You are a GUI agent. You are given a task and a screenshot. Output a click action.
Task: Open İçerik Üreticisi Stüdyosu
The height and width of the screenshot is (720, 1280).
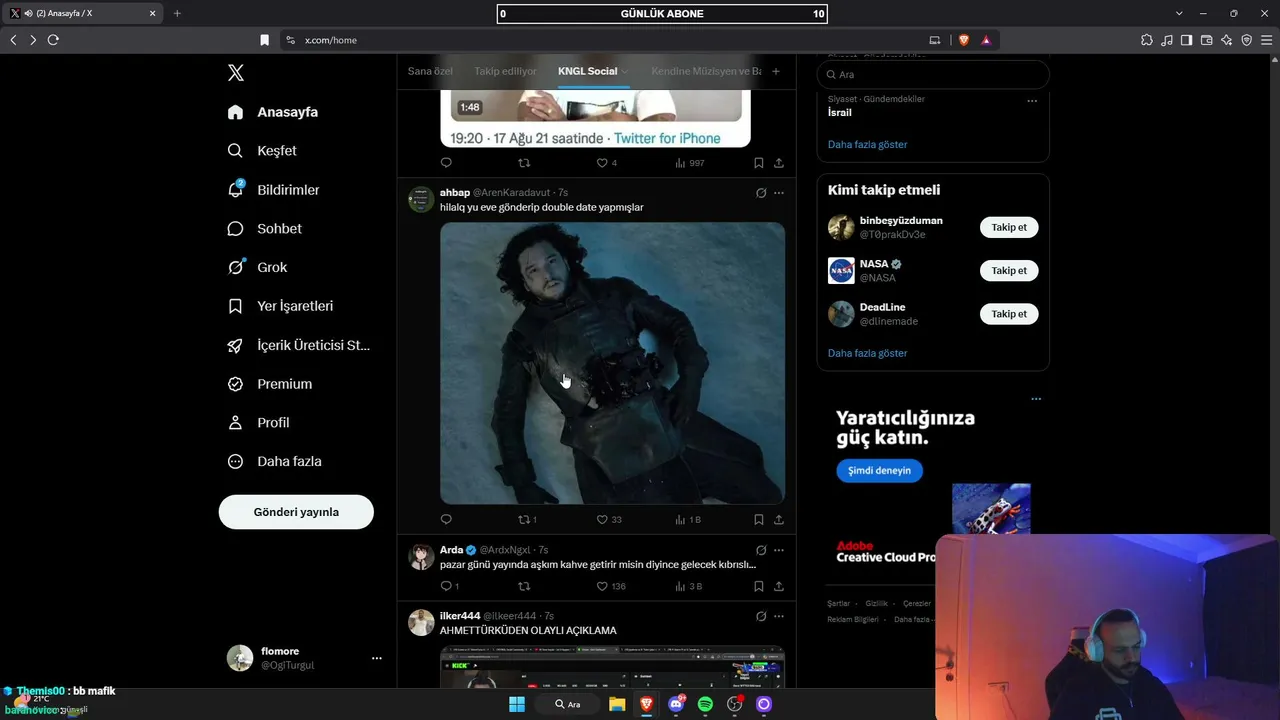pyautogui.click(x=298, y=345)
